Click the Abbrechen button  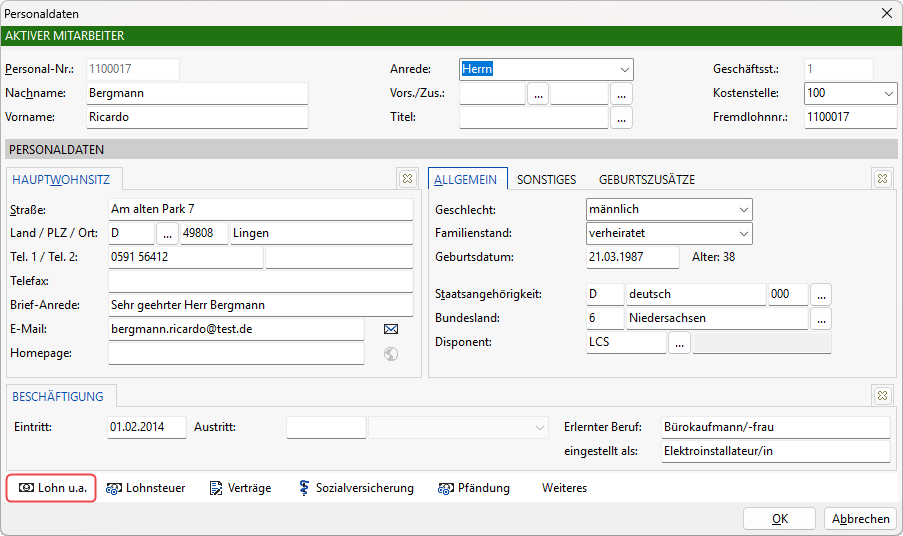pyautogui.click(x=860, y=519)
